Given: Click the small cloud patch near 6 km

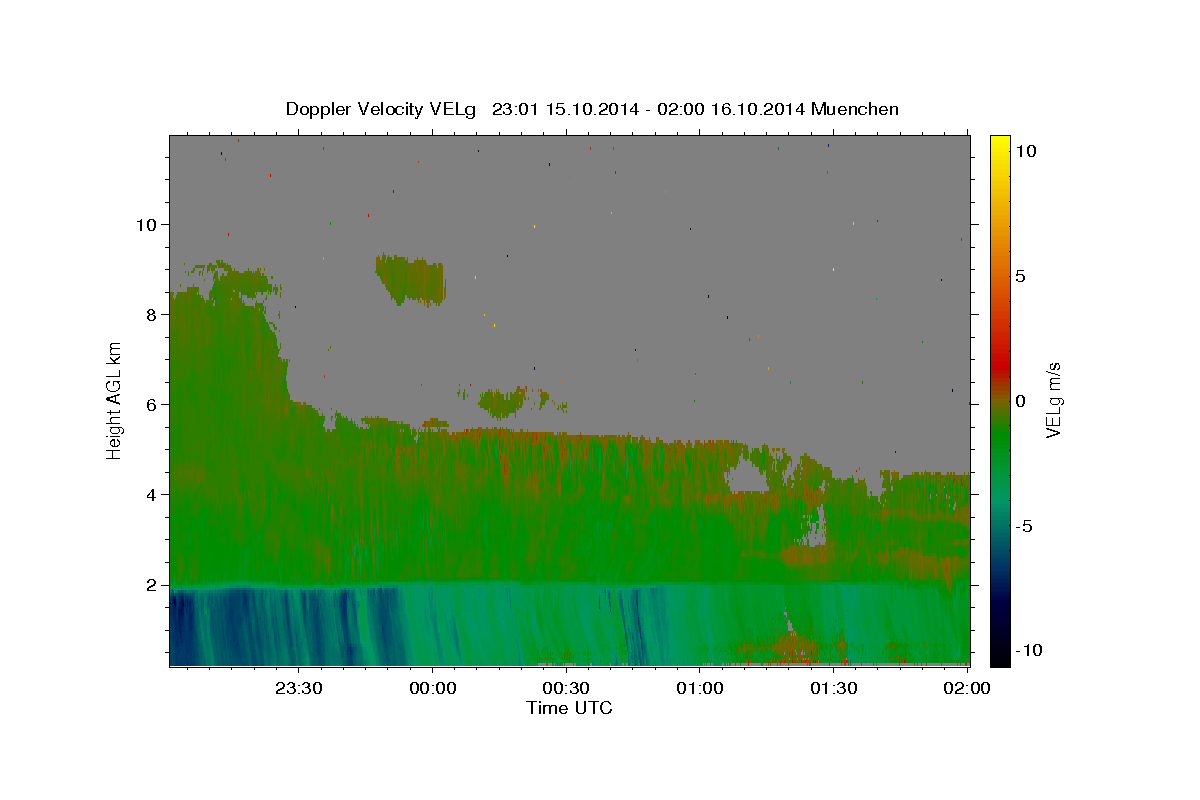Looking at the screenshot, I should click(501, 403).
